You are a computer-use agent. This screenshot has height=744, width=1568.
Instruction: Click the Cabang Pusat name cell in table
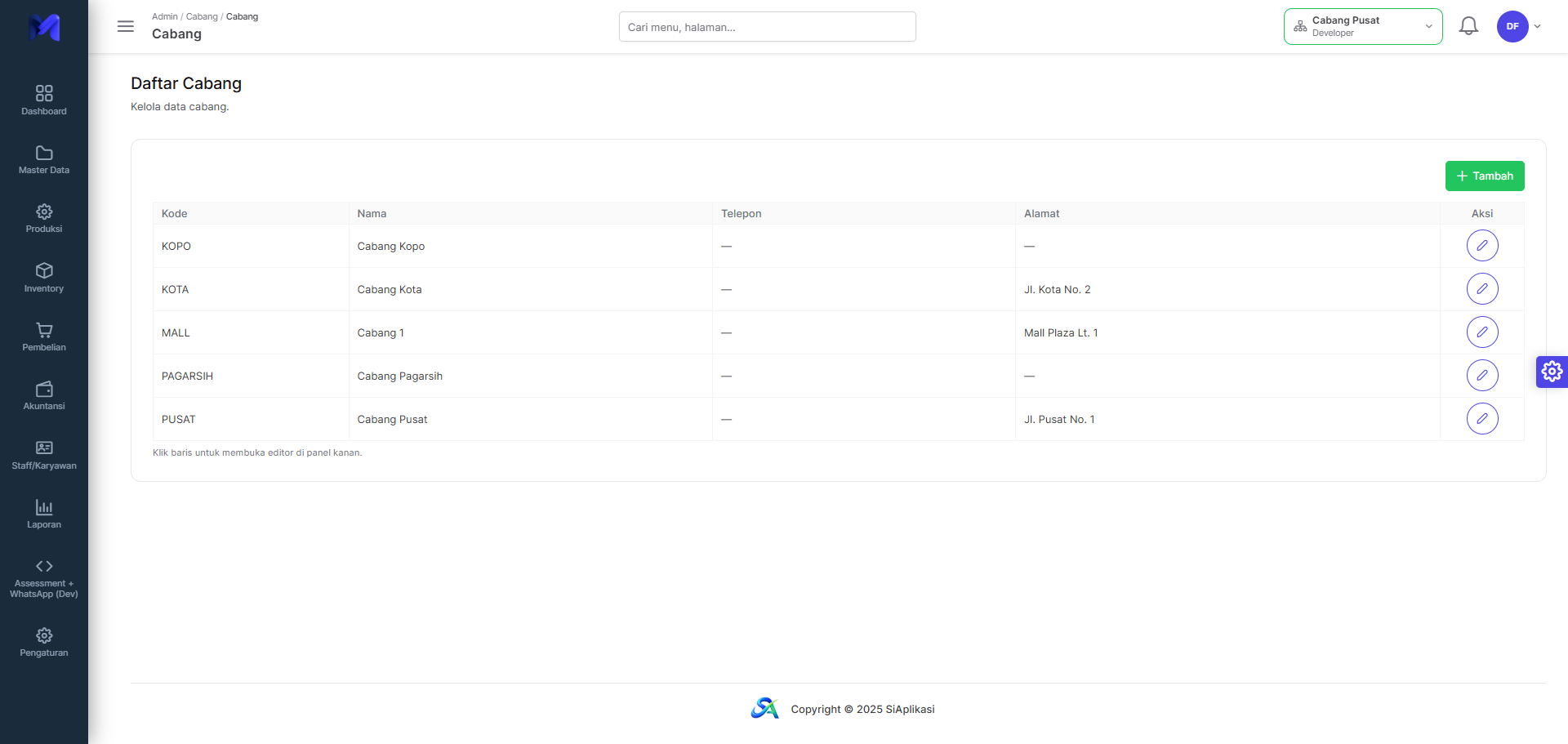click(x=531, y=419)
